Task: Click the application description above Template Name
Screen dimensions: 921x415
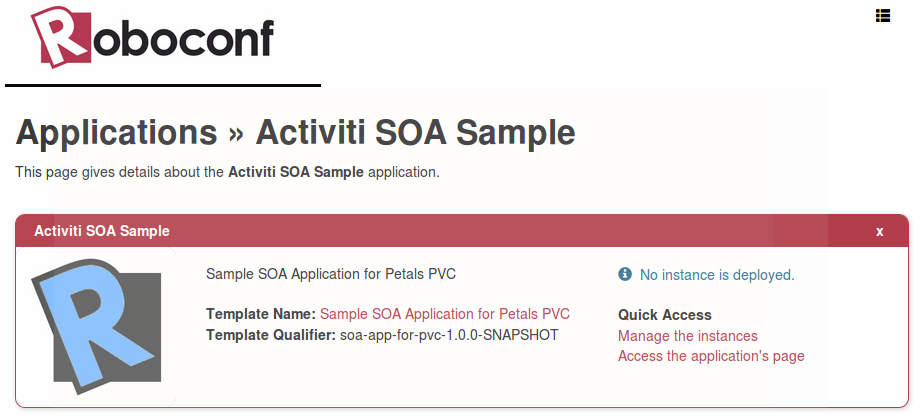Action: [330, 273]
